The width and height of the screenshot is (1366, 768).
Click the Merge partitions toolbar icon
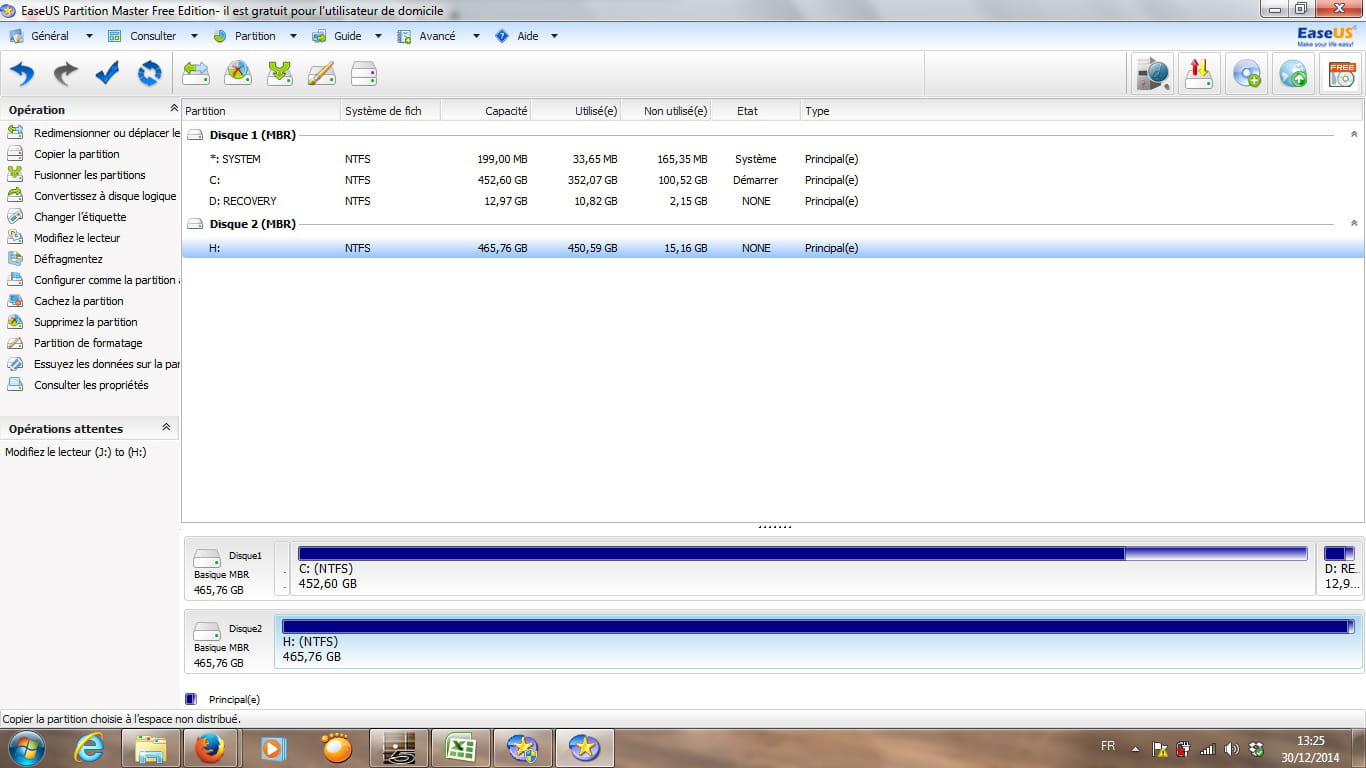(x=280, y=74)
